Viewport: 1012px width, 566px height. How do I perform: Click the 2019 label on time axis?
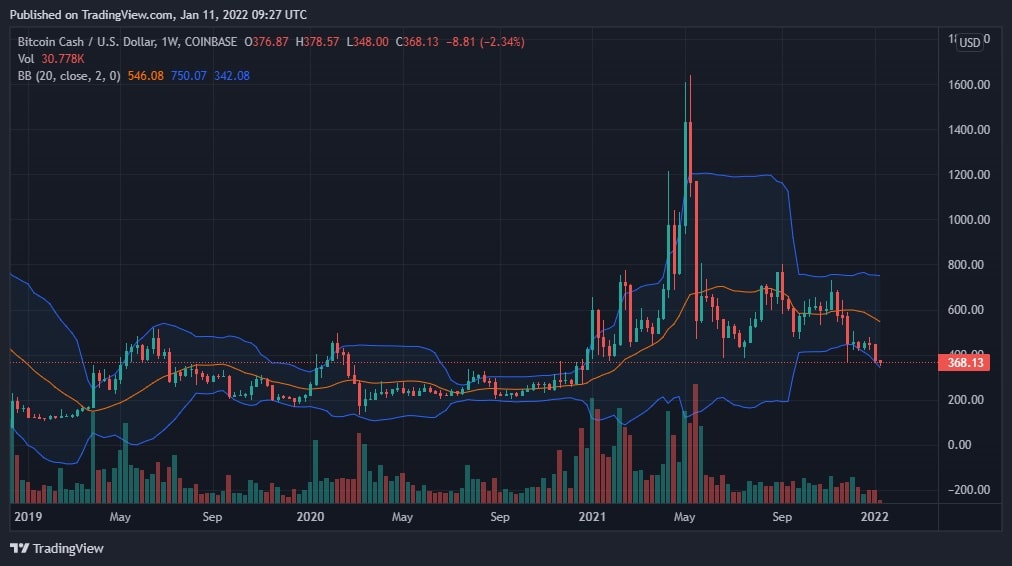(29, 517)
